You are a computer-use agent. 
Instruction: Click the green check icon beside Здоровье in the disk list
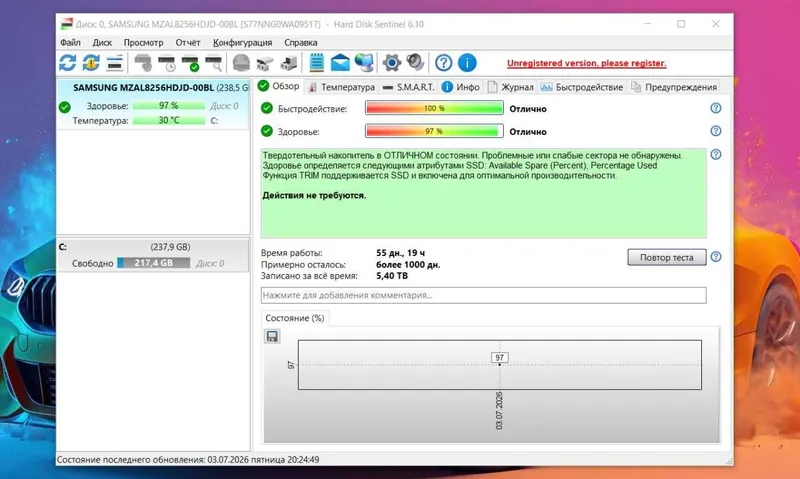tap(65, 107)
